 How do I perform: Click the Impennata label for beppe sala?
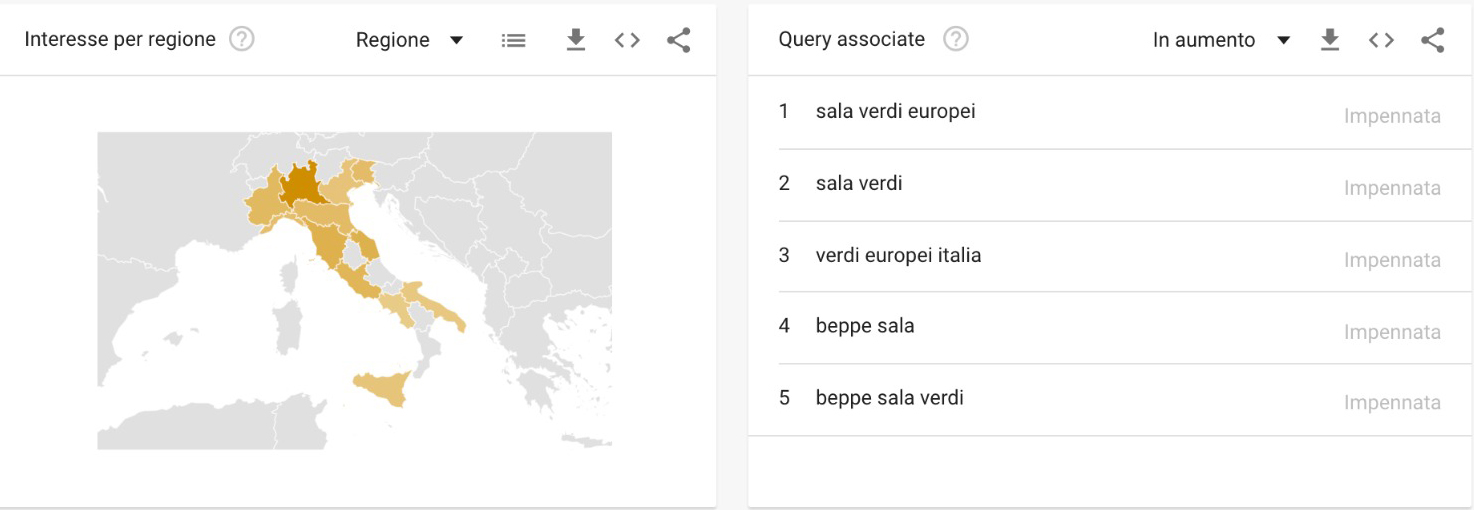click(1392, 332)
